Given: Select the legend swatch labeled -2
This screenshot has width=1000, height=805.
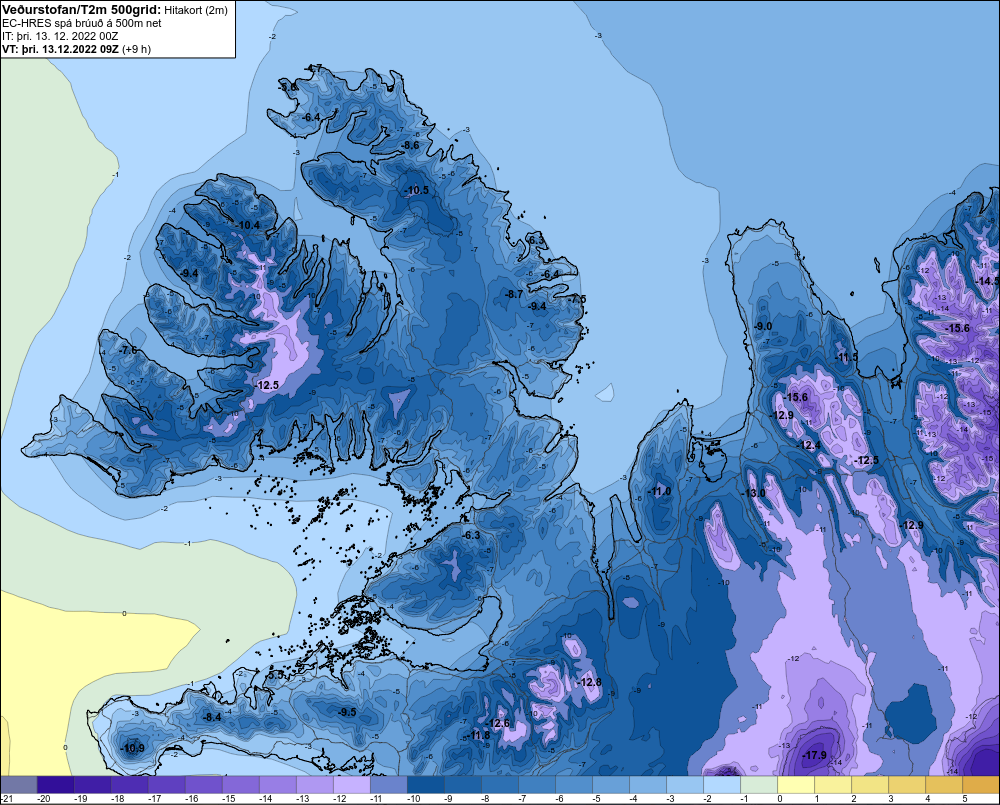Looking at the screenshot, I should click(x=722, y=785).
